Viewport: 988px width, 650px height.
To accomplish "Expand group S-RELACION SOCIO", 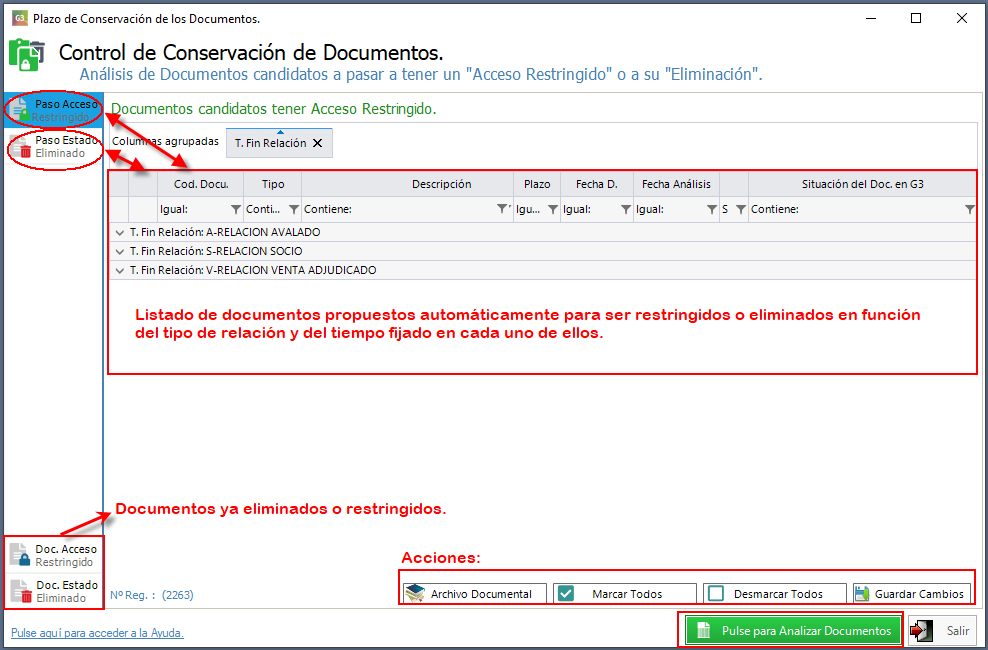I will [120, 251].
